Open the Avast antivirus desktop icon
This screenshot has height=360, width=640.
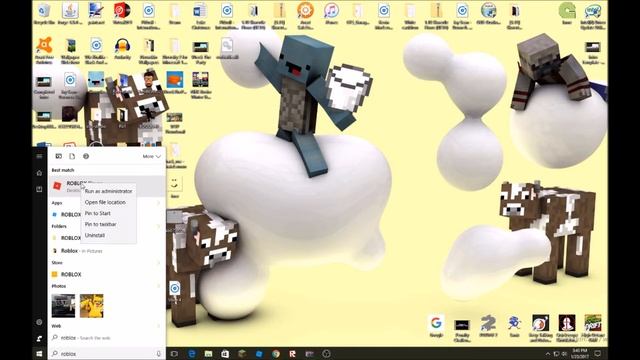click(44, 50)
